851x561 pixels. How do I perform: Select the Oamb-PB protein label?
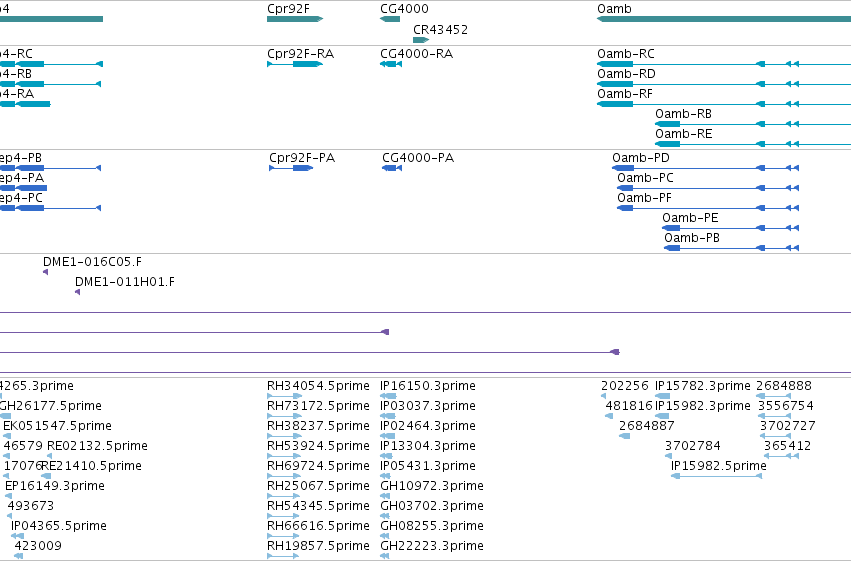[x=692, y=238]
